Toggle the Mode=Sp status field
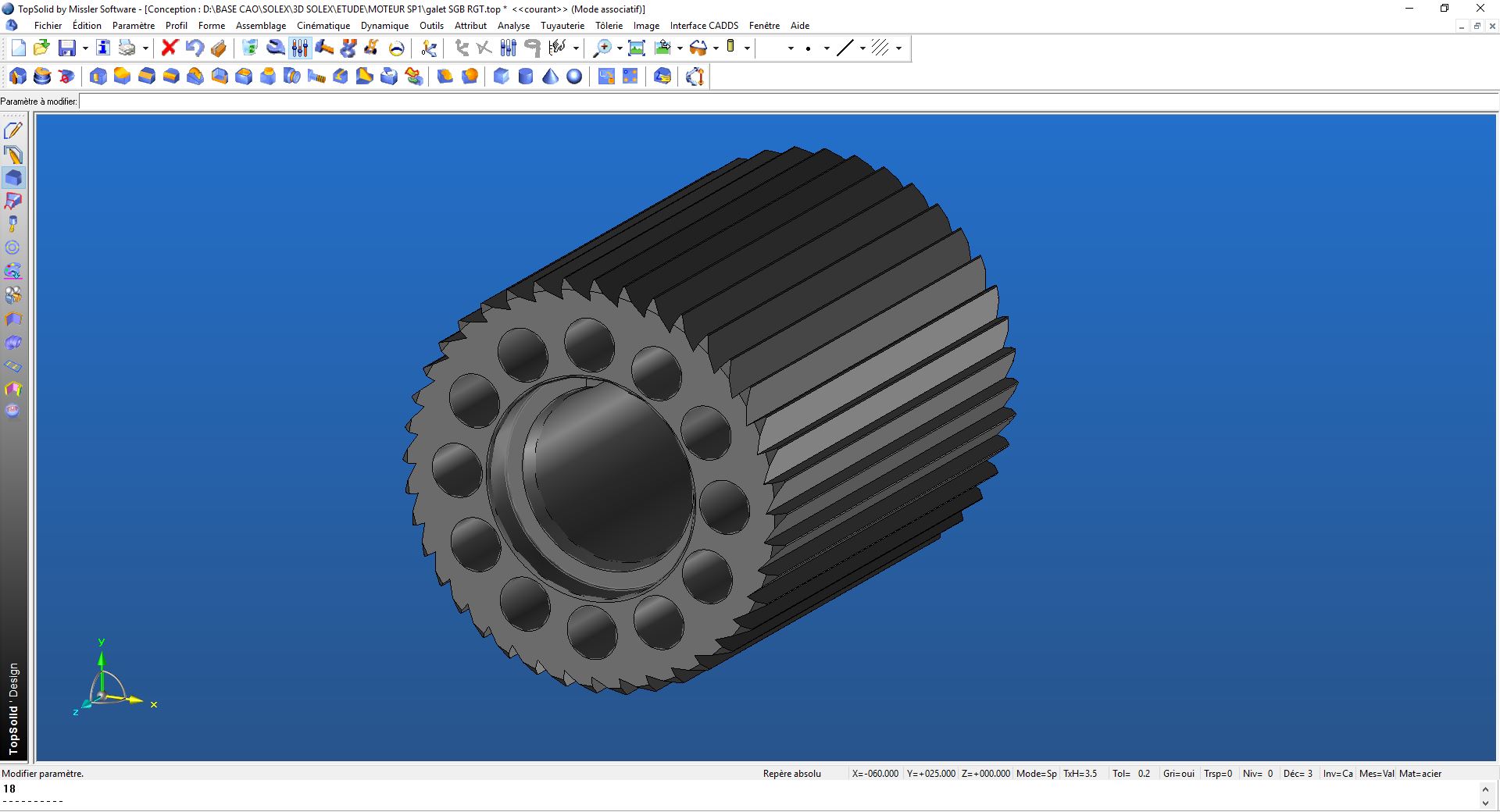 [1036, 774]
